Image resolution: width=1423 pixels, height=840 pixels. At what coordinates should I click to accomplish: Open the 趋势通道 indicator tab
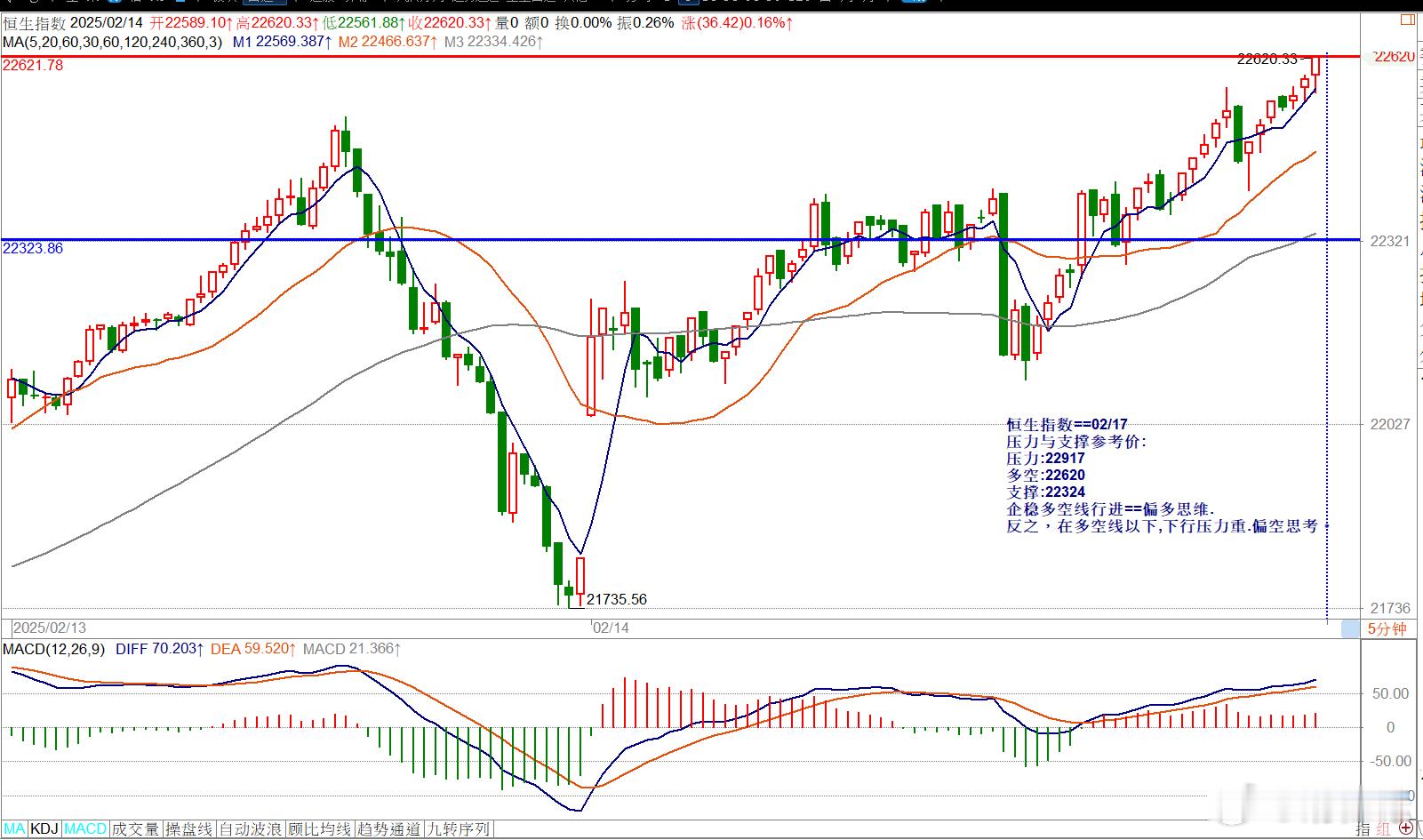click(x=388, y=829)
